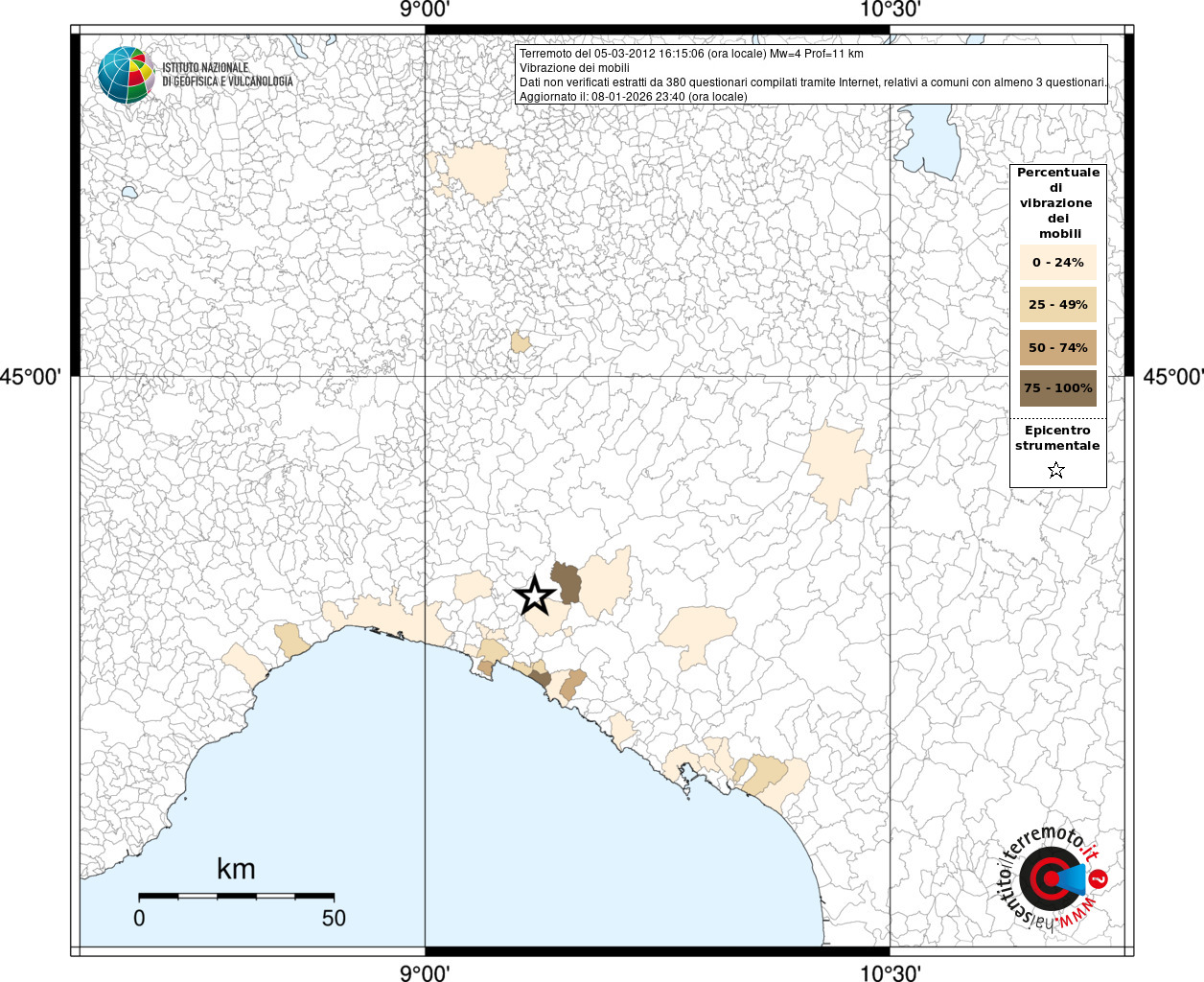Click the black and white km scale bar
The width and height of the screenshot is (1204, 982).
236,896
